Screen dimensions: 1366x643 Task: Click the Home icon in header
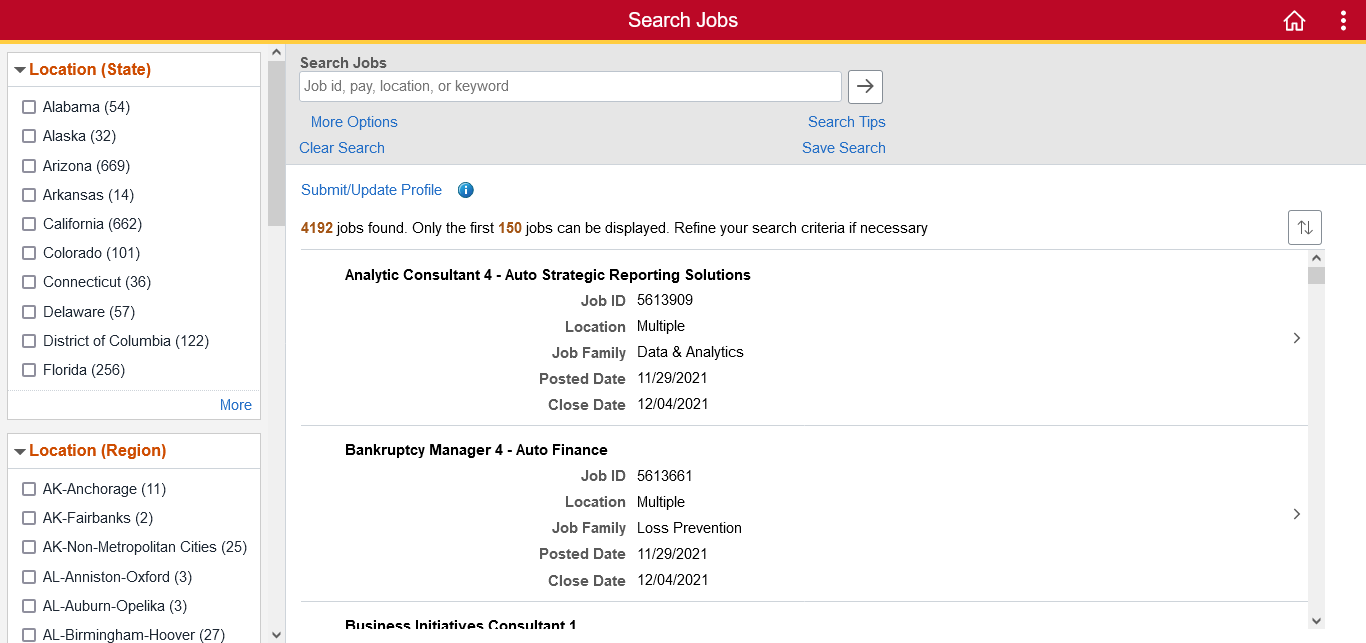(1294, 21)
